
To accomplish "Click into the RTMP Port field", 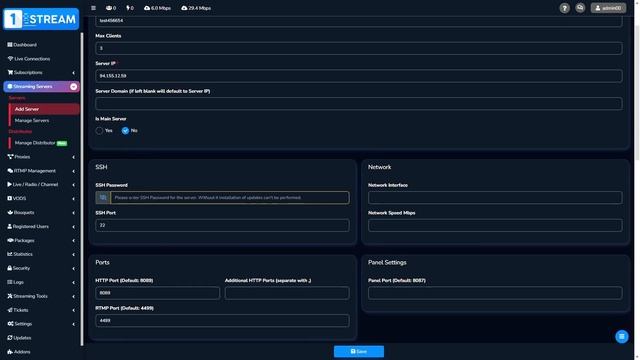I will [222, 321].
